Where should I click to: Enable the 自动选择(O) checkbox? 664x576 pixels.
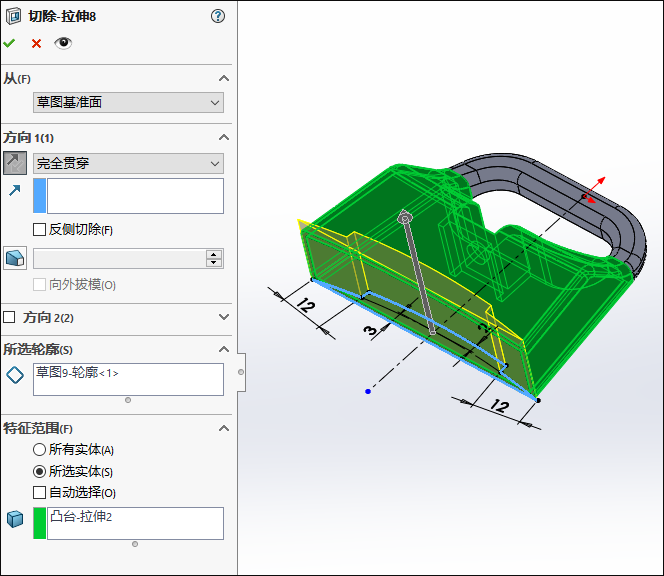[39, 493]
